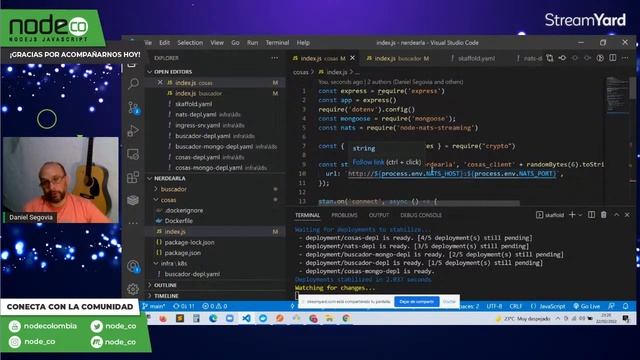Open Chrome from the taskbar
The width and height of the screenshot is (640, 360).
point(346,318)
